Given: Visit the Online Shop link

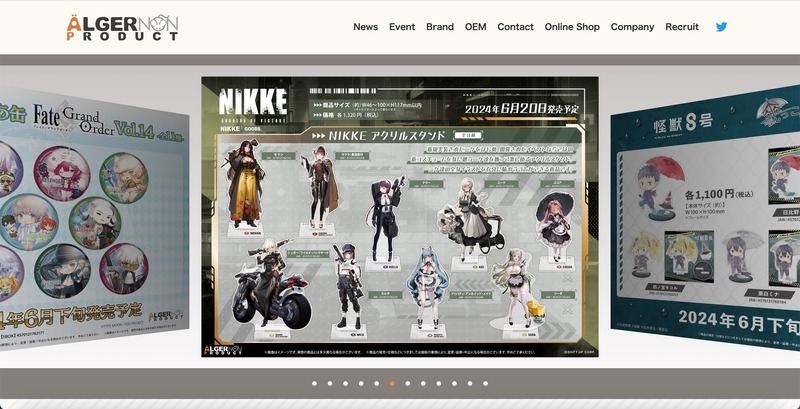Looking at the screenshot, I should coord(572,27).
